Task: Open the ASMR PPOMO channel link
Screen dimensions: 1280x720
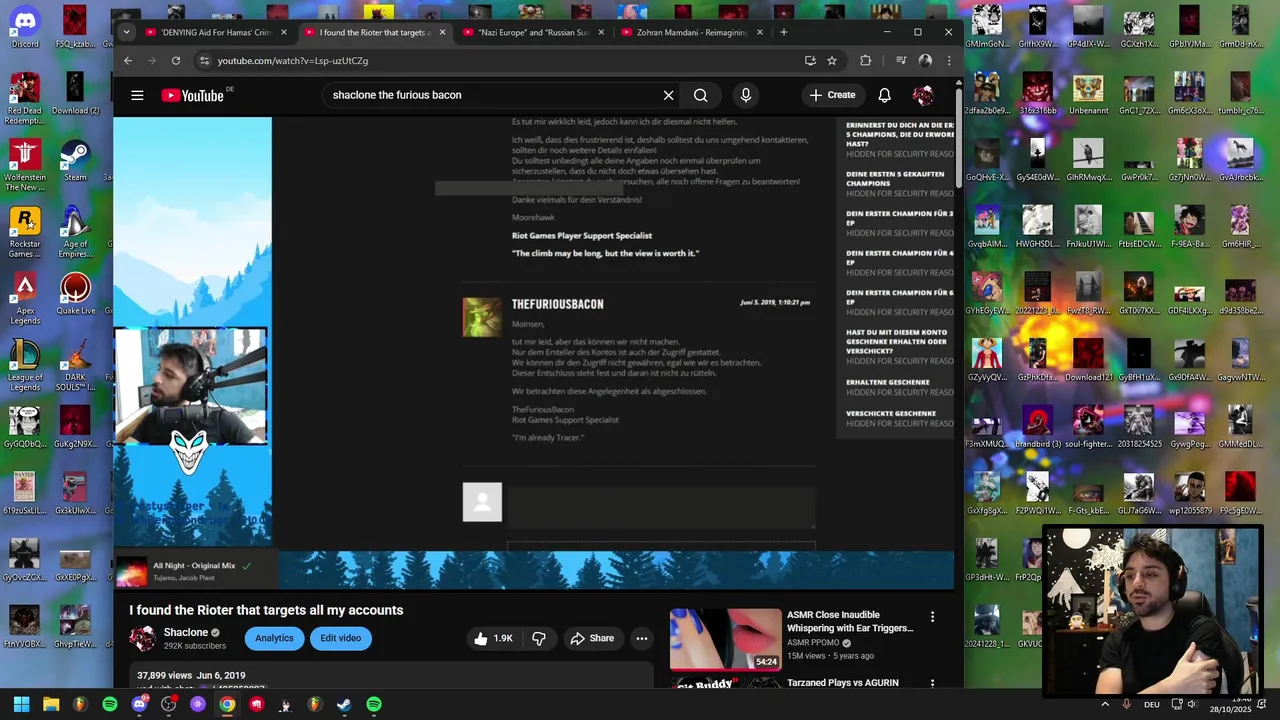Action: (813, 643)
